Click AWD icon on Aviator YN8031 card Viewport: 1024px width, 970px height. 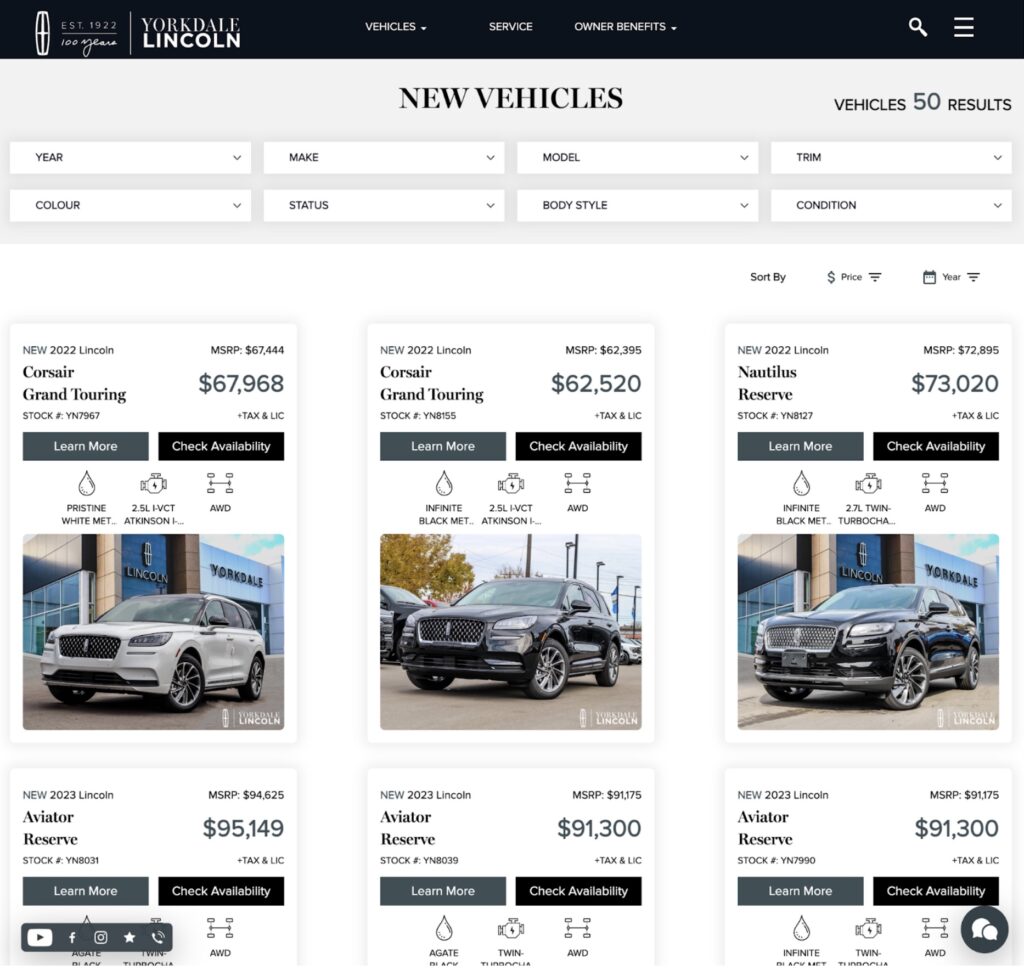(220, 928)
